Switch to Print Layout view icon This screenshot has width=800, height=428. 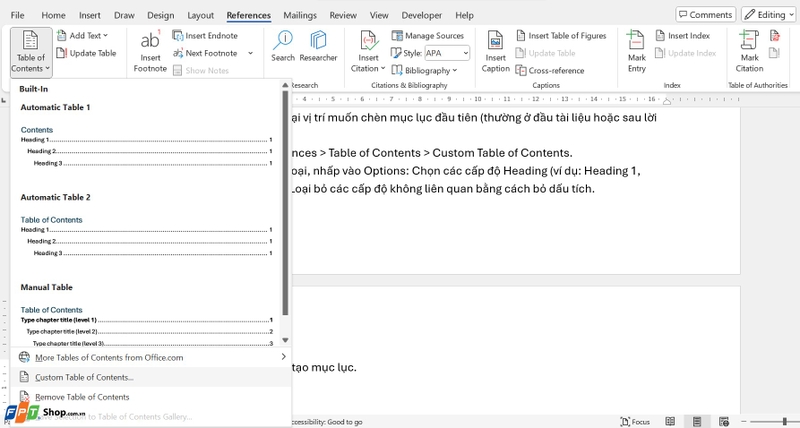[x=697, y=421]
